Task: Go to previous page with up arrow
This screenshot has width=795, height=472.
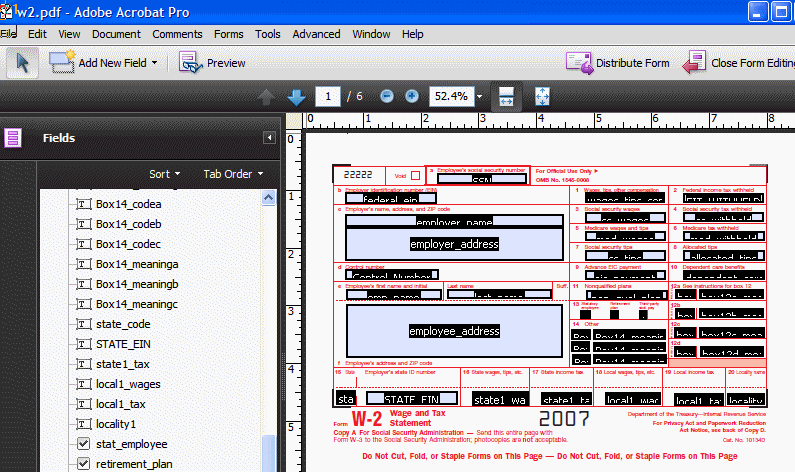Action: click(x=266, y=96)
